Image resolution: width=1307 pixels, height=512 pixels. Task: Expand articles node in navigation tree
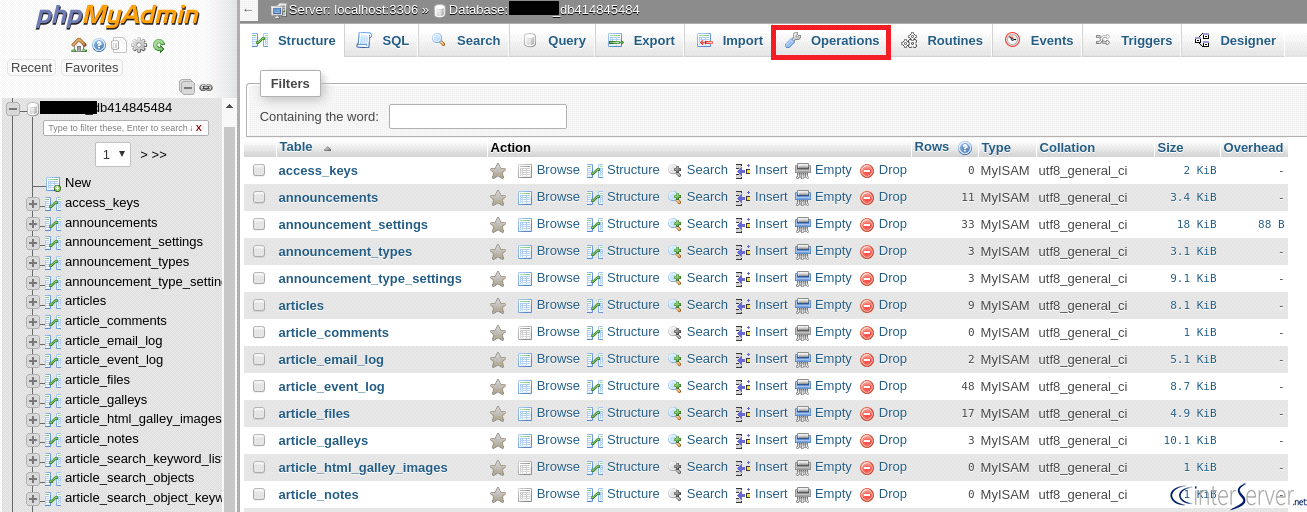coord(33,301)
